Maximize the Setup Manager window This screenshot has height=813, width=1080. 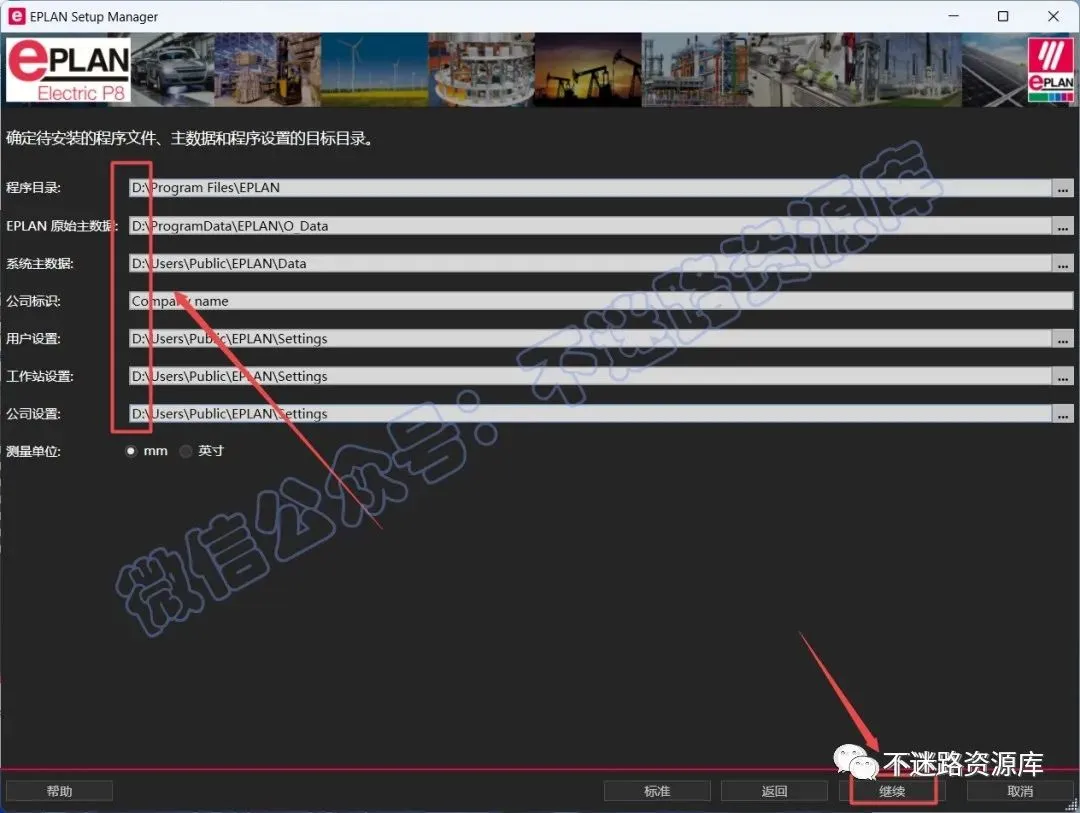point(1003,16)
